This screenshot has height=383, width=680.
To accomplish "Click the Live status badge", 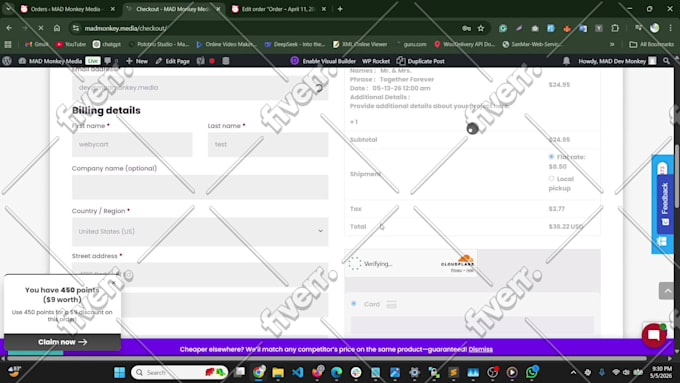I will (92, 61).
